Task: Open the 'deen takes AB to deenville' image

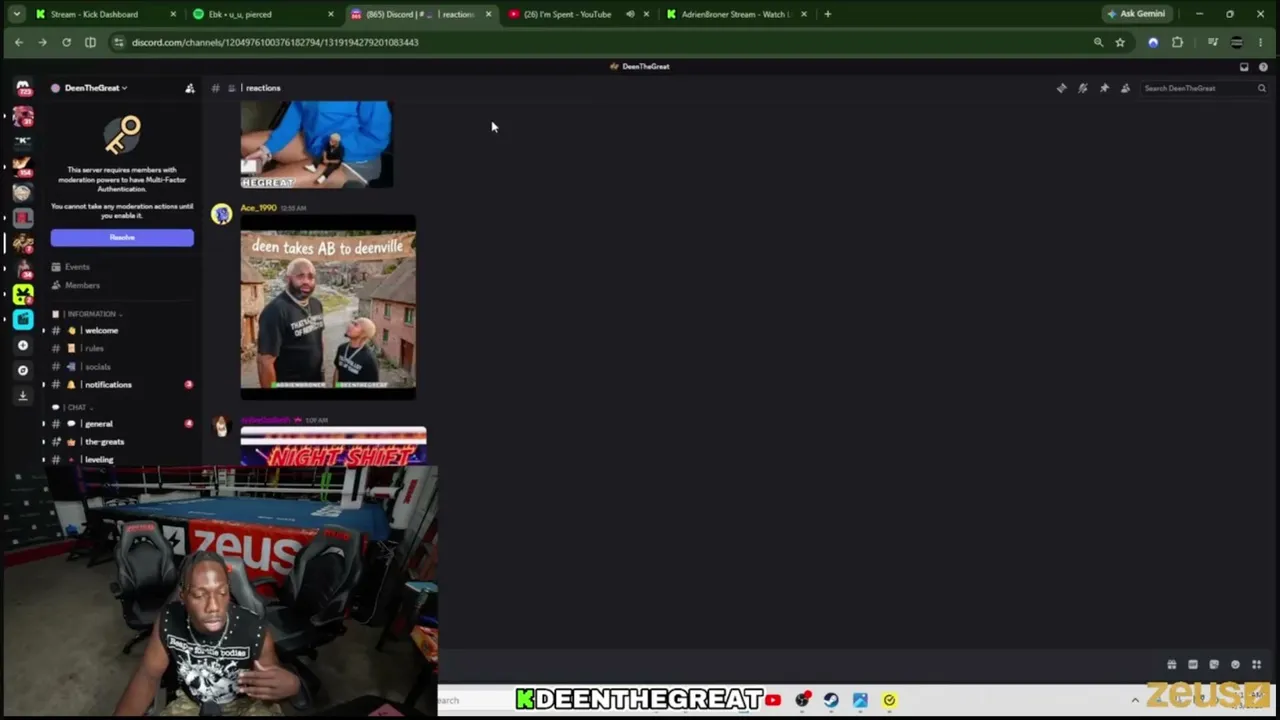Action: point(328,308)
